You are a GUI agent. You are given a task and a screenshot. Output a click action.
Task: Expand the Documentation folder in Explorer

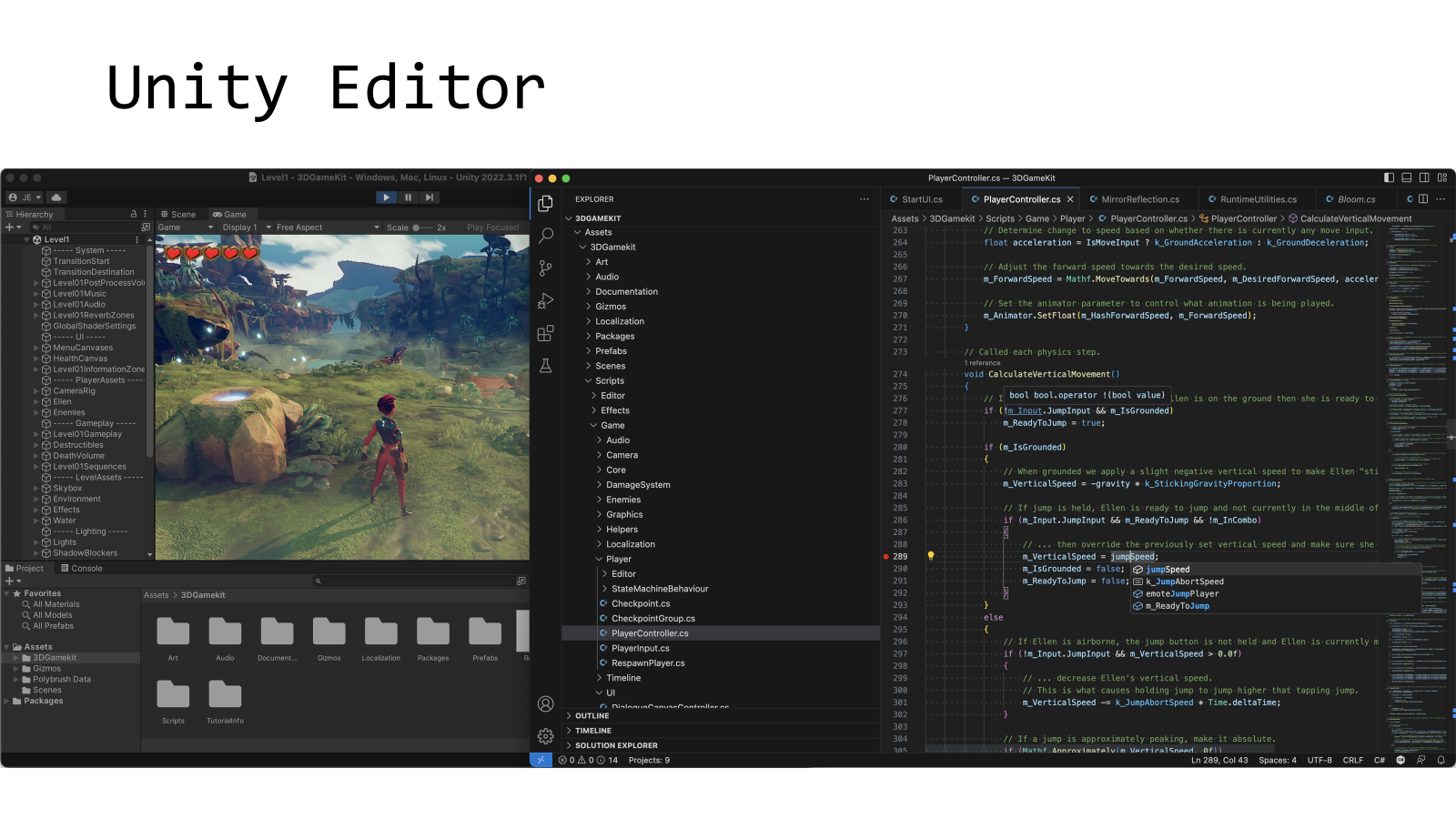coord(589,292)
